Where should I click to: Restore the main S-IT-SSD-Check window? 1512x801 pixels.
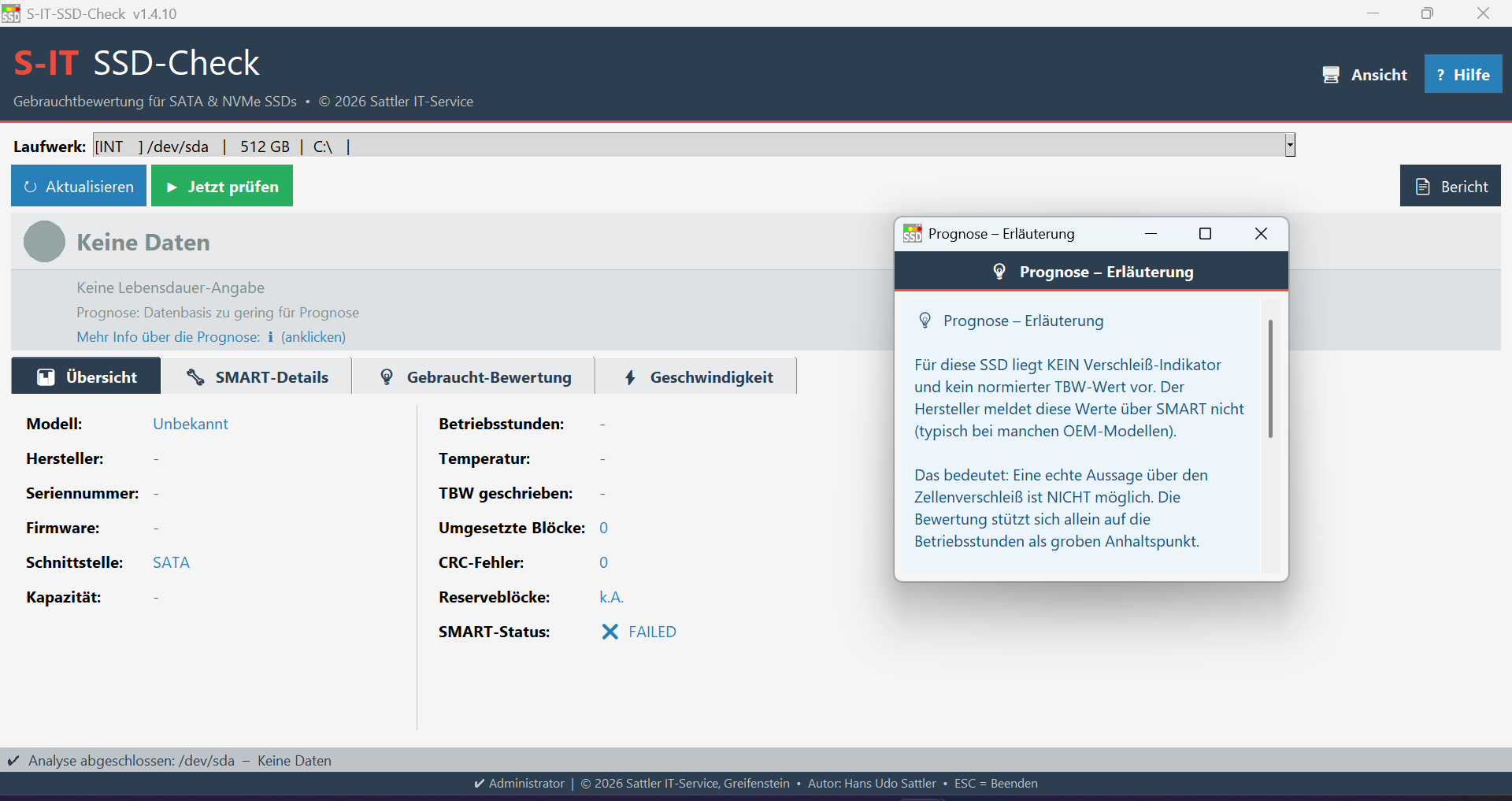coord(1427,13)
